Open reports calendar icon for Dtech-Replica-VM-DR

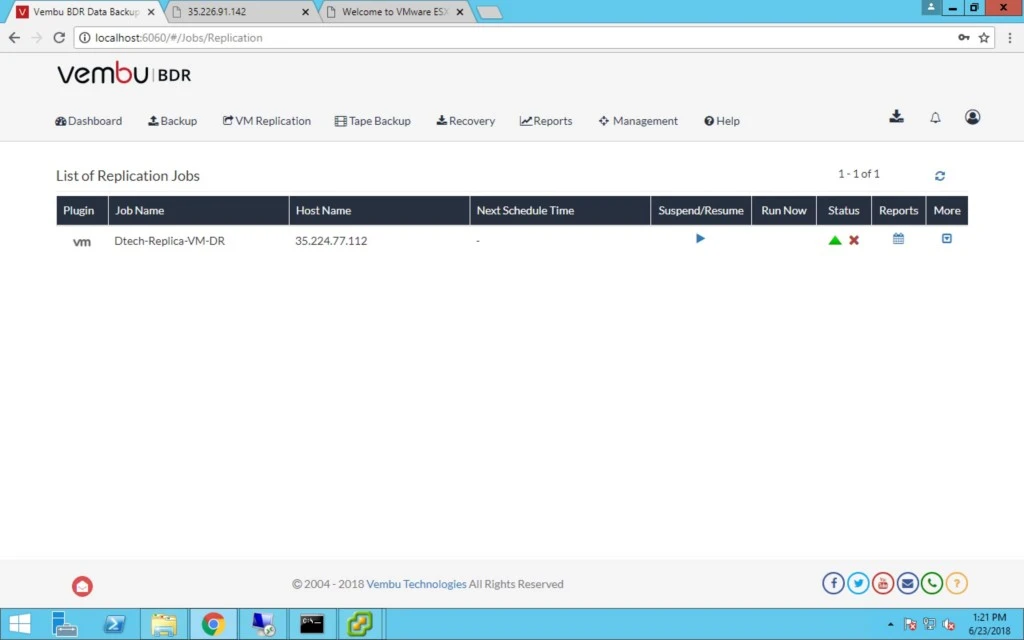899,238
